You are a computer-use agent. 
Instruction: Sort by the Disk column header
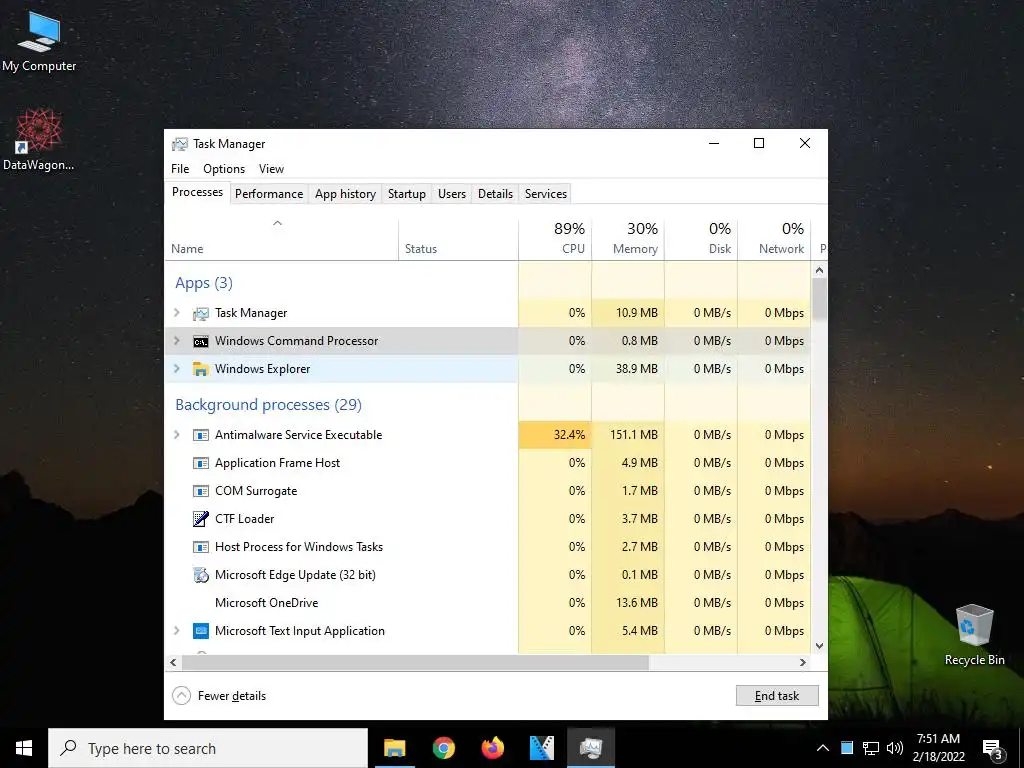(x=701, y=239)
